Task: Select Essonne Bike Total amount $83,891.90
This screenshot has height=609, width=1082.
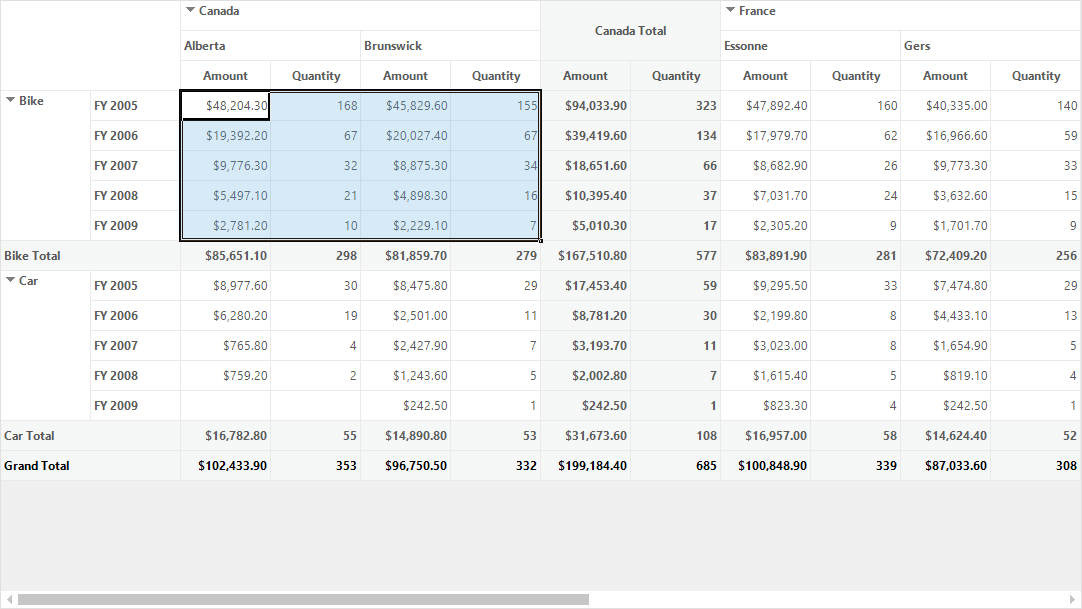Action: tap(765, 255)
